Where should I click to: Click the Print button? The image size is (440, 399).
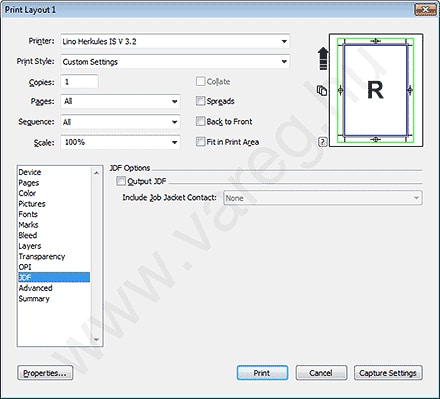coord(262,373)
